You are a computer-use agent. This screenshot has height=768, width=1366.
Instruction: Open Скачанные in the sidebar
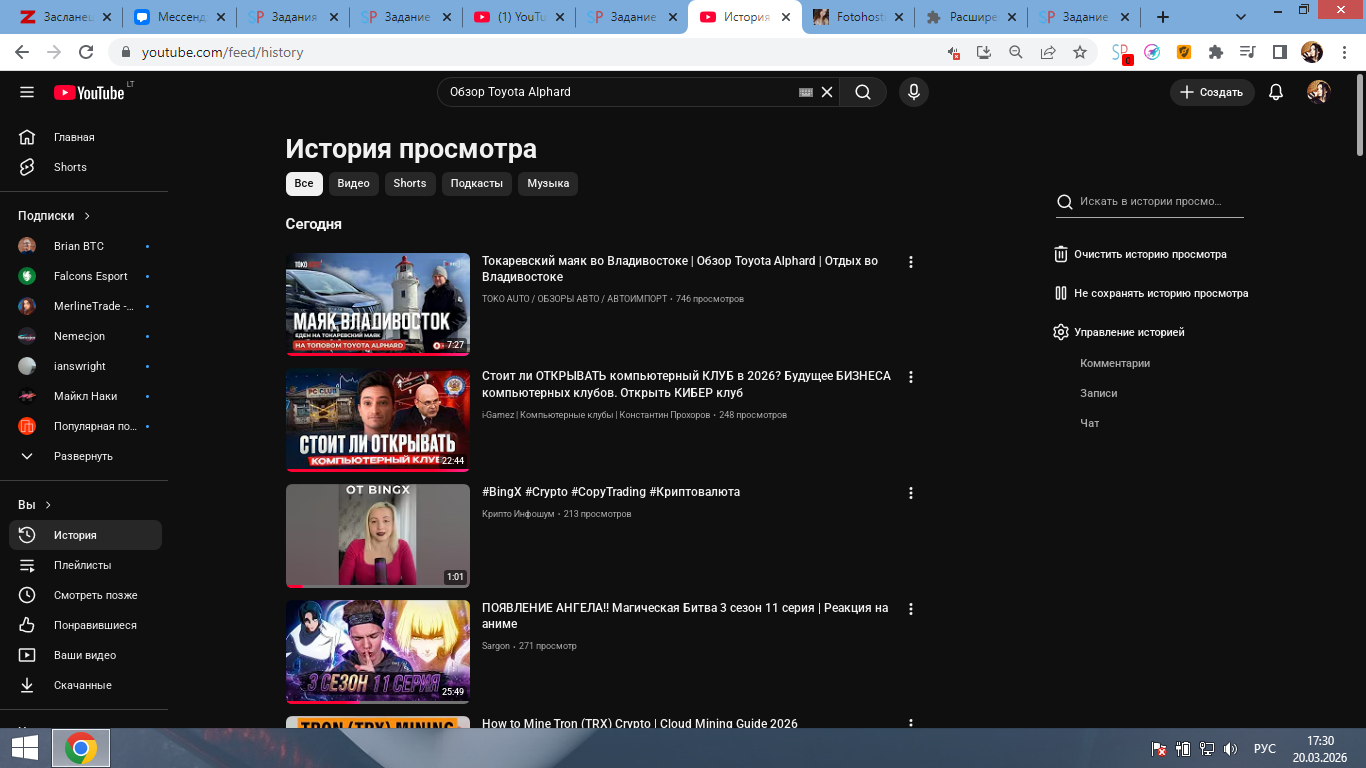85,685
